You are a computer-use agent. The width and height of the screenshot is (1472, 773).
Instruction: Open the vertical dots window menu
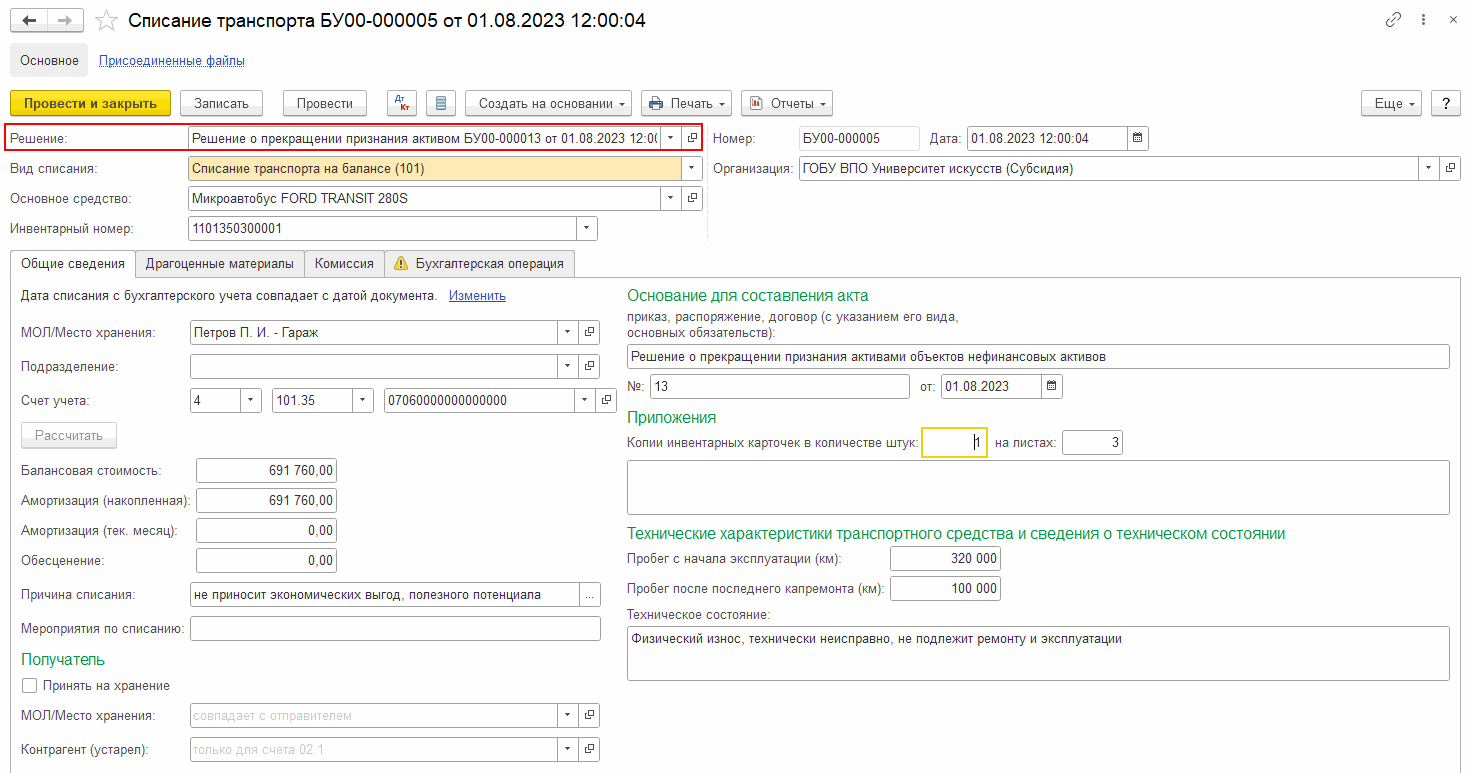tap(1424, 20)
